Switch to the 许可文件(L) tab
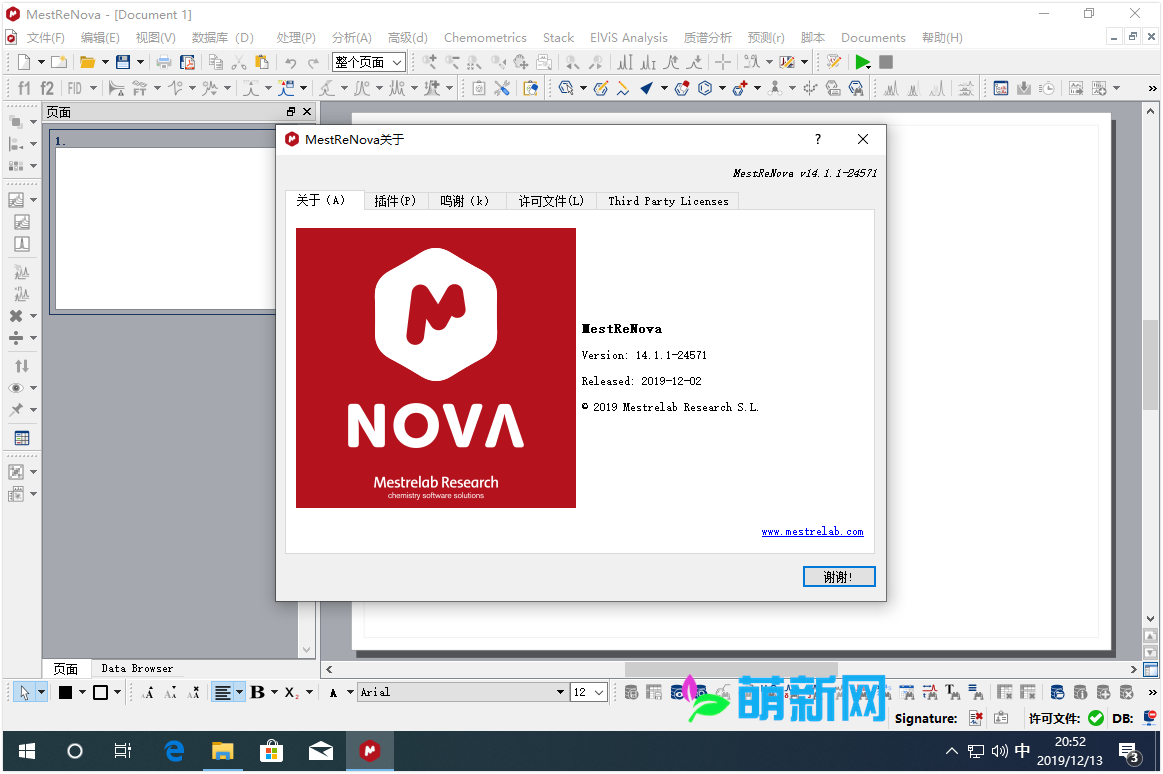Image resolution: width=1163 pixels, height=774 pixels. click(551, 201)
